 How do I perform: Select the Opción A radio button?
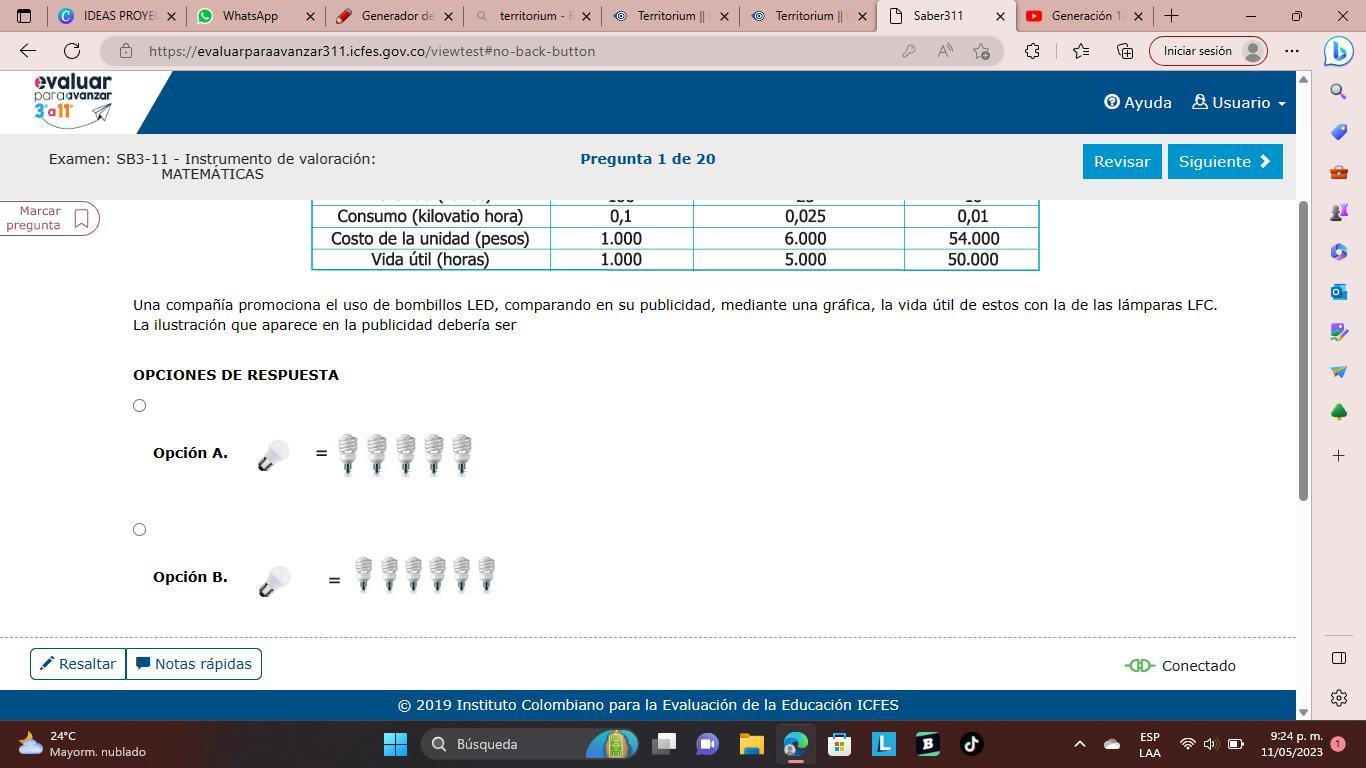(140, 406)
